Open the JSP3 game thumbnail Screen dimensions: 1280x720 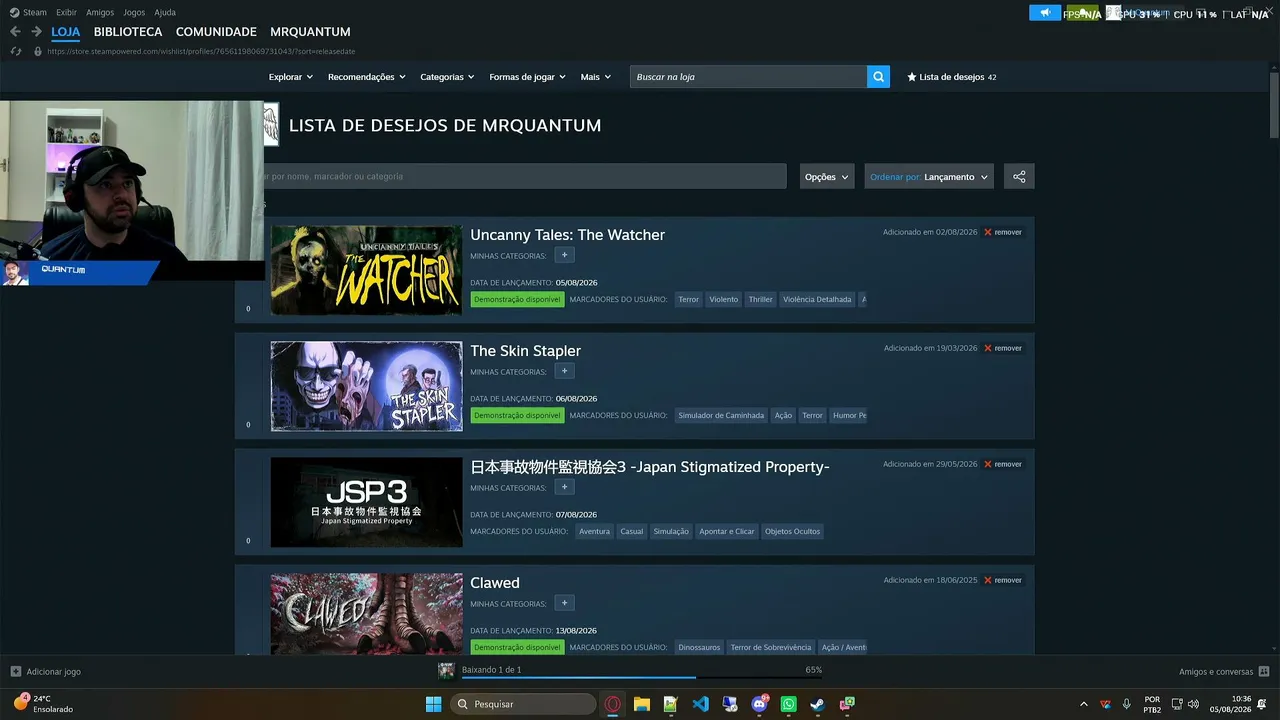(366, 502)
